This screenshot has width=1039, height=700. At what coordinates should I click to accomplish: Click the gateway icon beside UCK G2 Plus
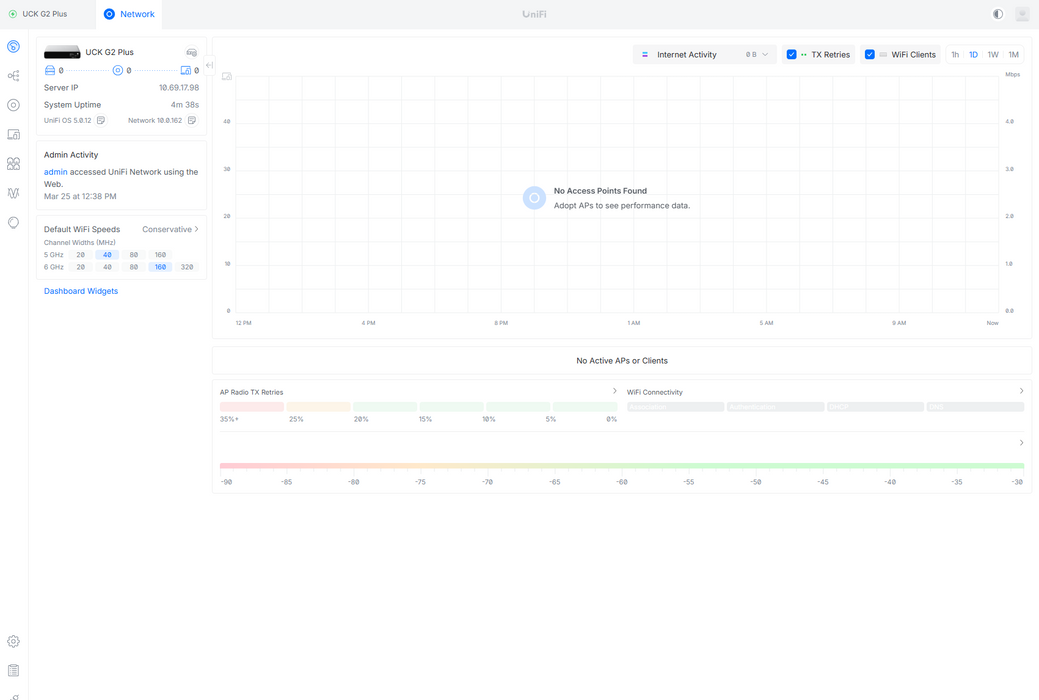tap(191, 52)
